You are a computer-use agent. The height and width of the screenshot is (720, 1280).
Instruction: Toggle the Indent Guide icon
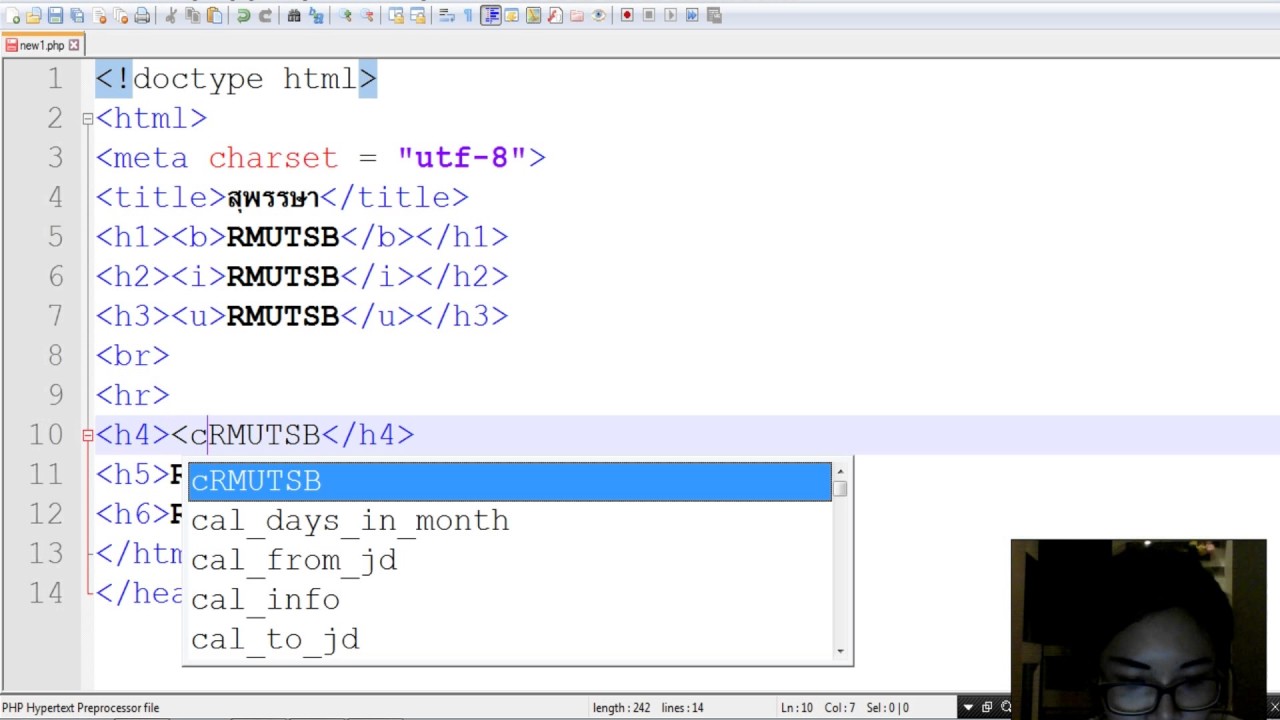click(490, 15)
